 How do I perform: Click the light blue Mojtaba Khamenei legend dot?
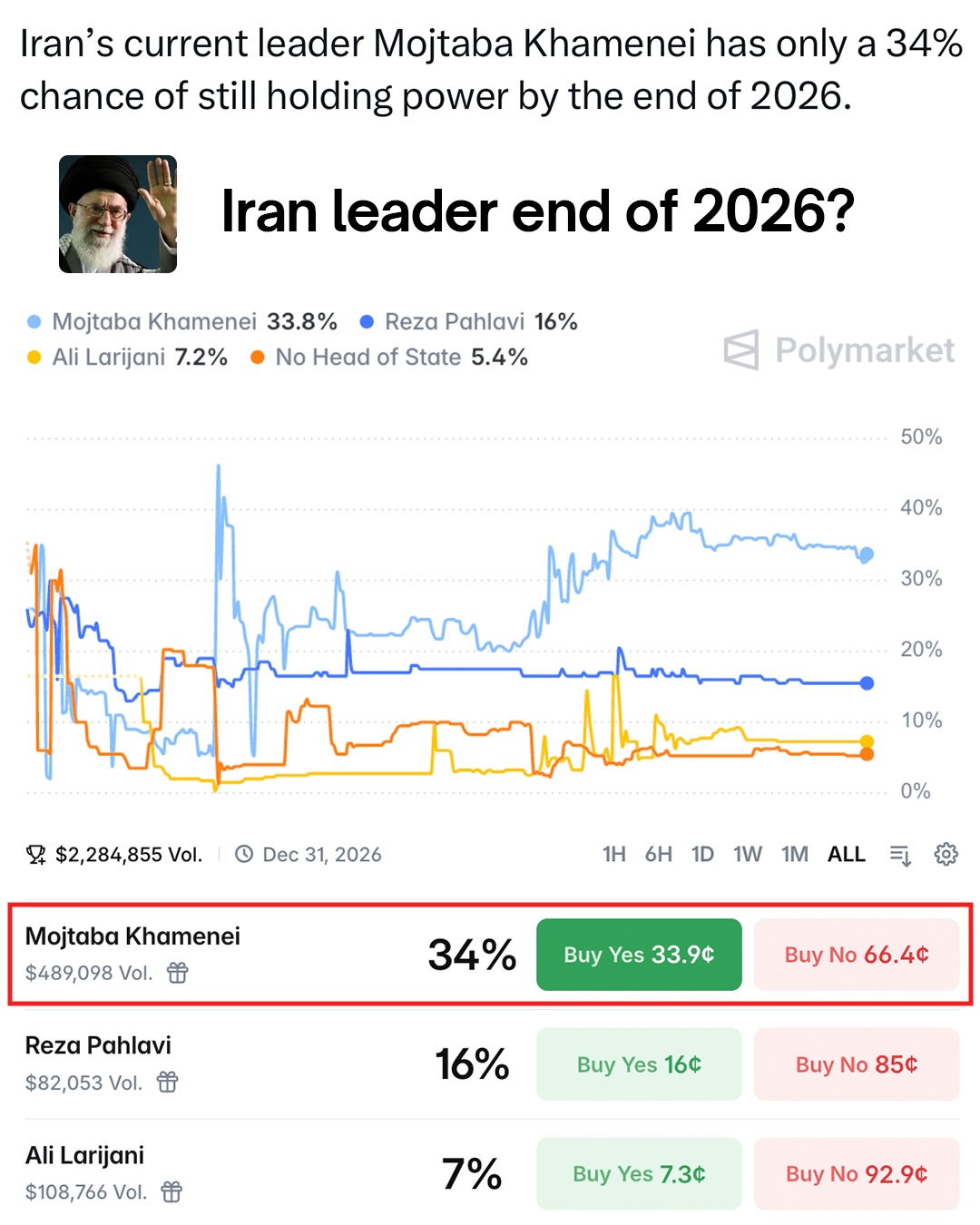34,322
